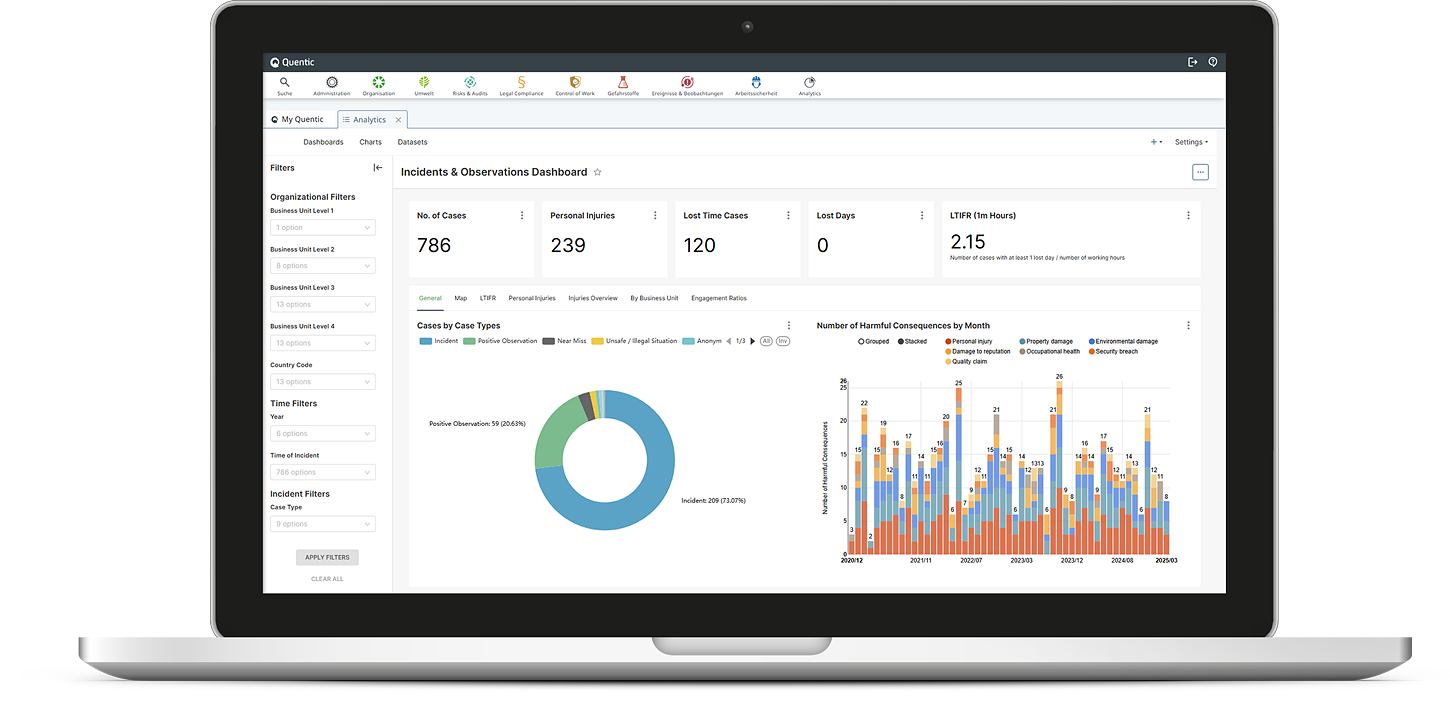This screenshot has height=710, width=1450.
Task: Select the Grouped chart mode
Action: [862, 342]
